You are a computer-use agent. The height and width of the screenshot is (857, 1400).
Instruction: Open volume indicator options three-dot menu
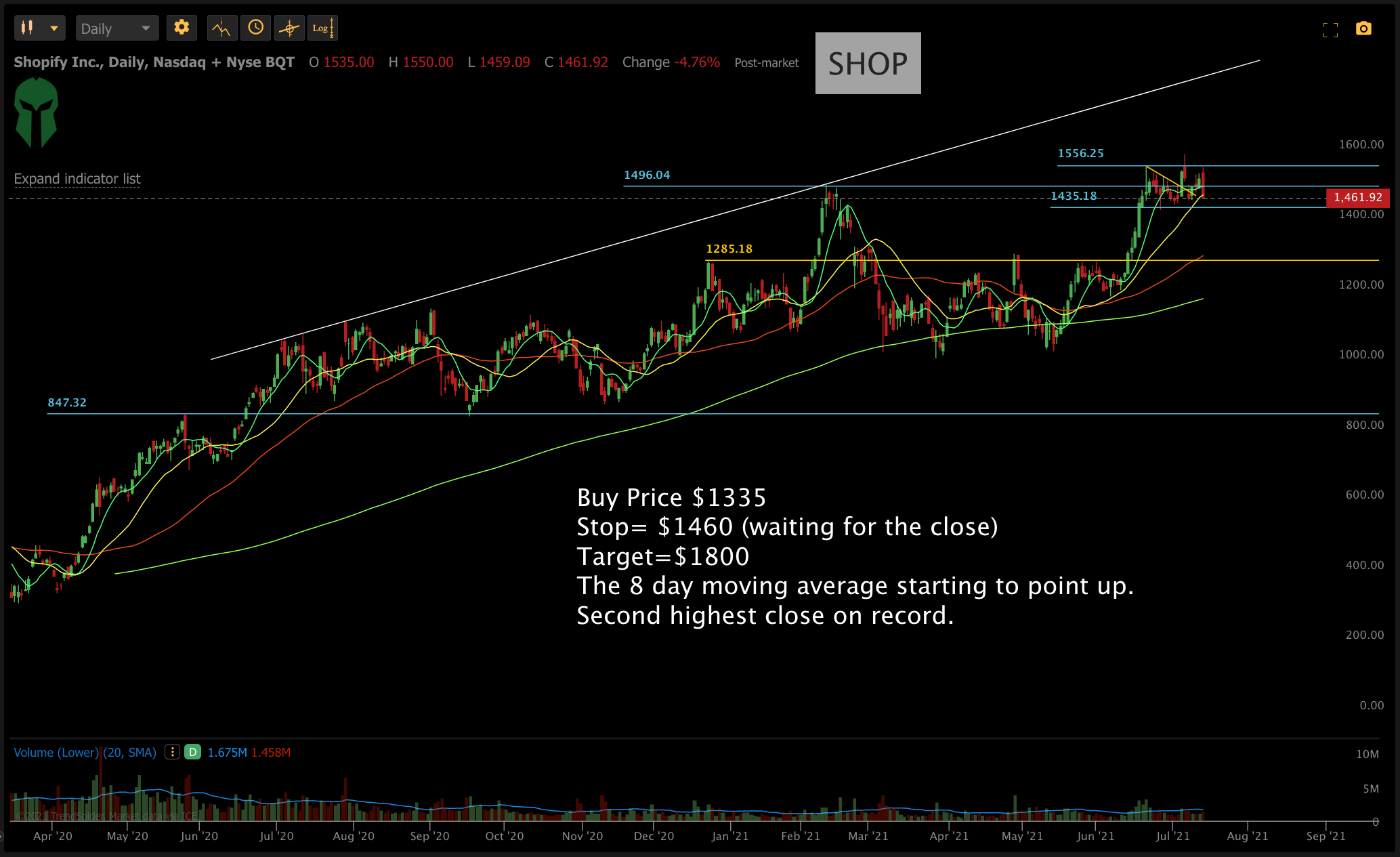point(172,752)
